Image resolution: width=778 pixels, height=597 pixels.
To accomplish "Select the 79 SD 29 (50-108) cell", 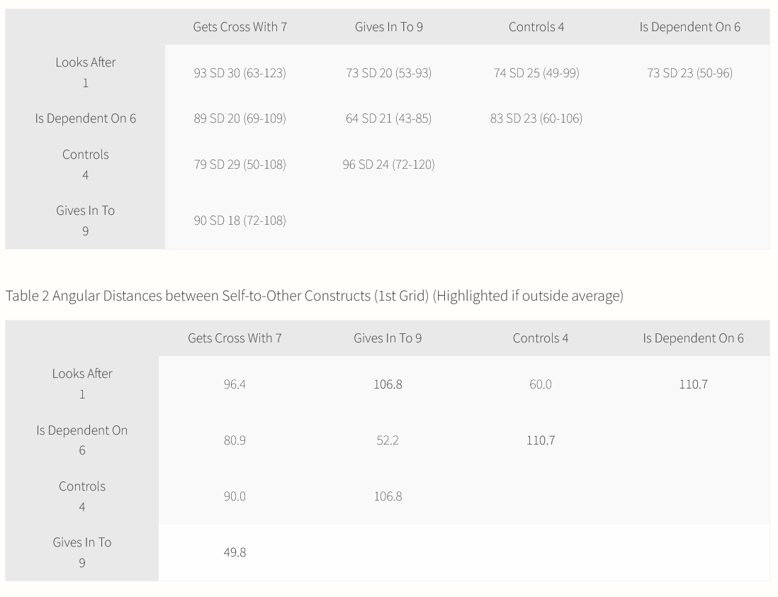I will pos(240,164).
